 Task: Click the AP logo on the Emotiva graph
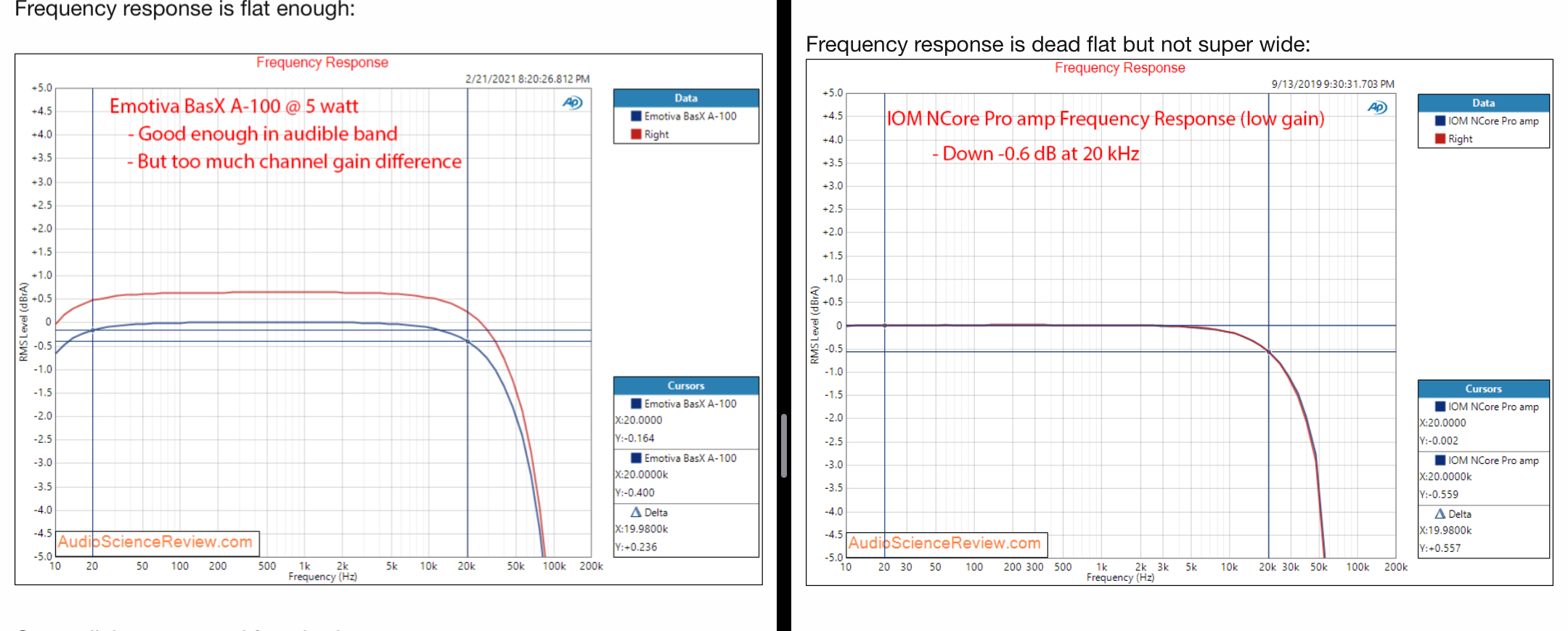tap(572, 102)
